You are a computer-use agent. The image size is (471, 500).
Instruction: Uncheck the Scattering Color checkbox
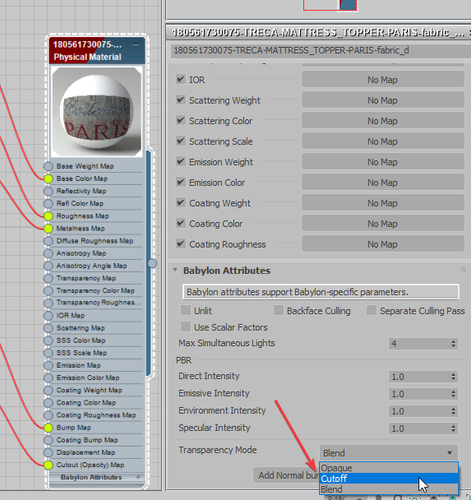tap(181, 120)
